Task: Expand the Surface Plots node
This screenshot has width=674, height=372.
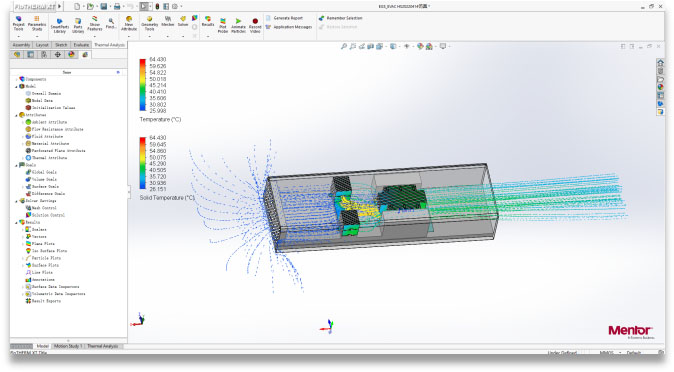Action: click(x=23, y=265)
